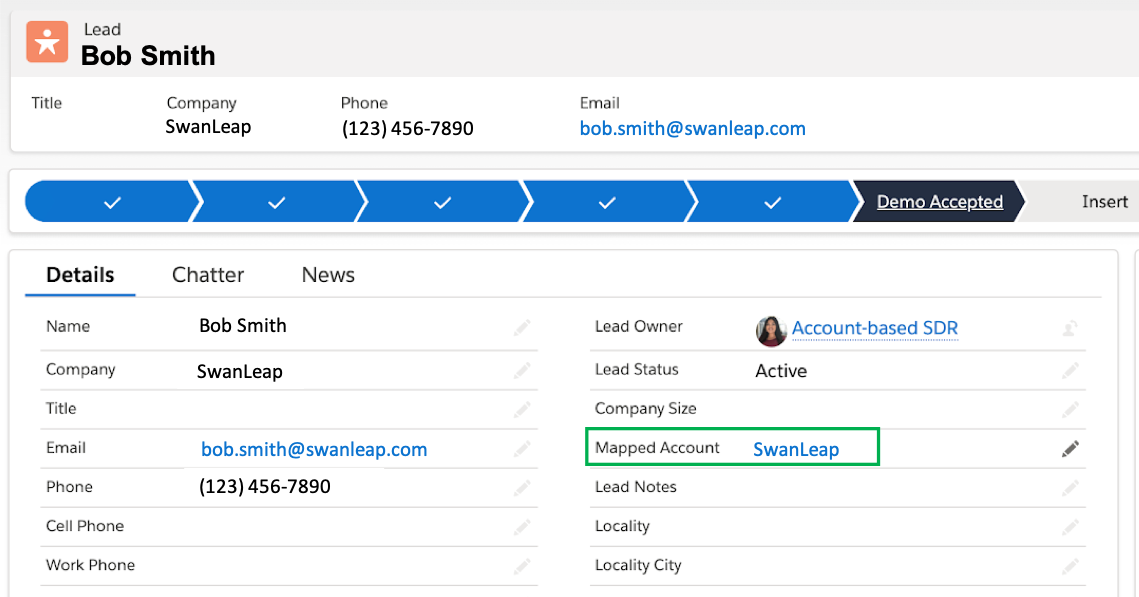The image size is (1139, 597).
Task: Click the orange Lead record icon
Action: (x=47, y=42)
